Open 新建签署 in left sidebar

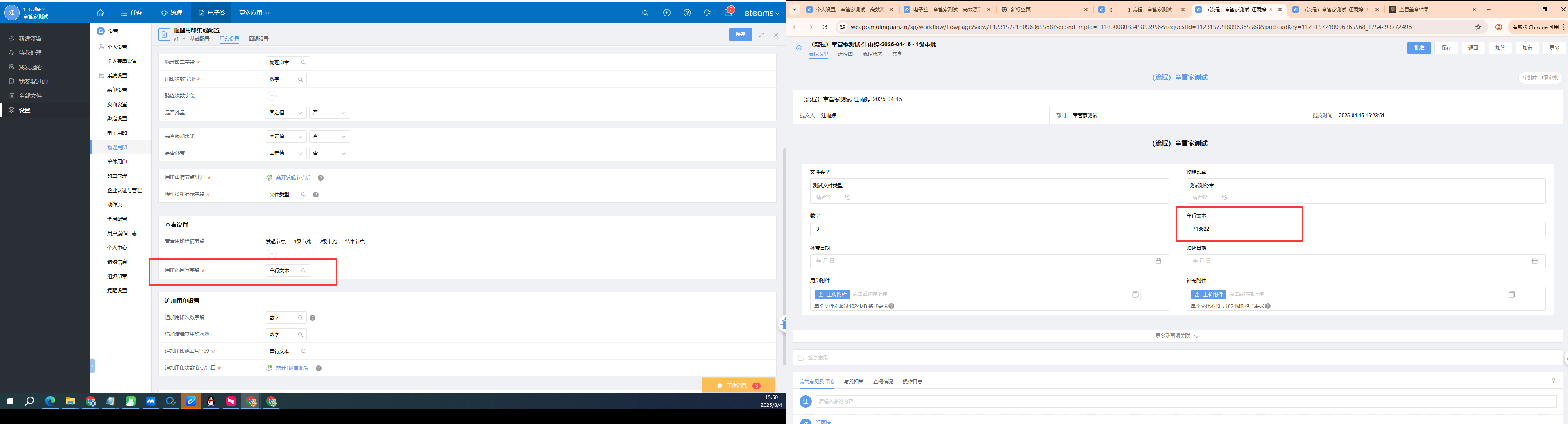[30, 39]
